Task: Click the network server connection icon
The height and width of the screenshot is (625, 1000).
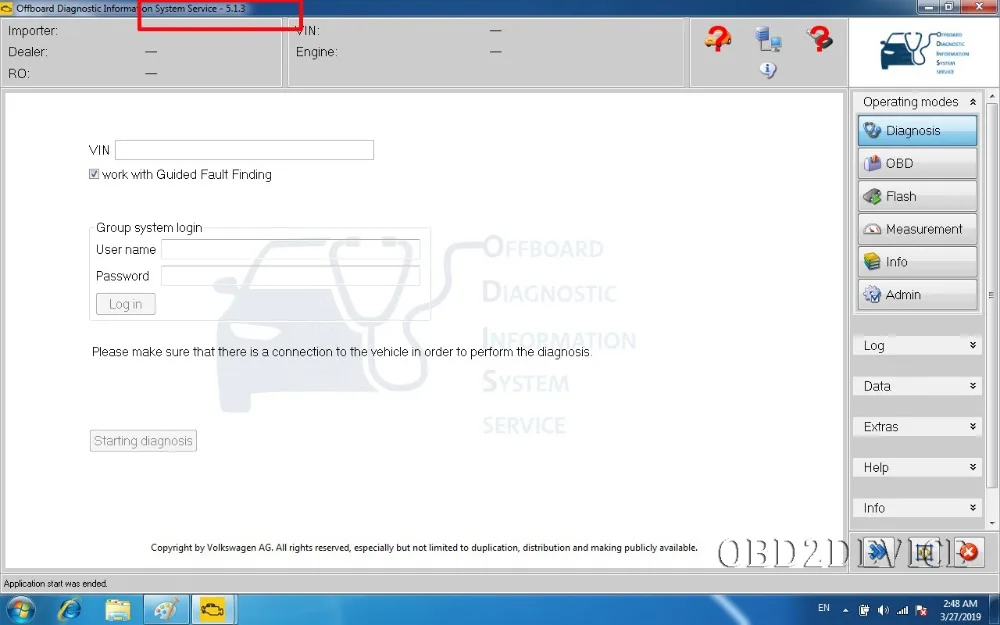Action: [768, 39]
